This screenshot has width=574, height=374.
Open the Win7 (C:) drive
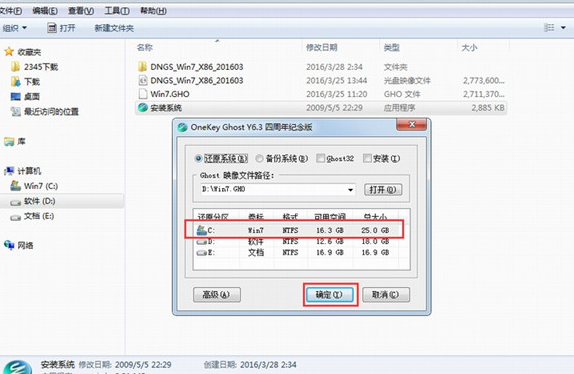[x=34, y=186]
